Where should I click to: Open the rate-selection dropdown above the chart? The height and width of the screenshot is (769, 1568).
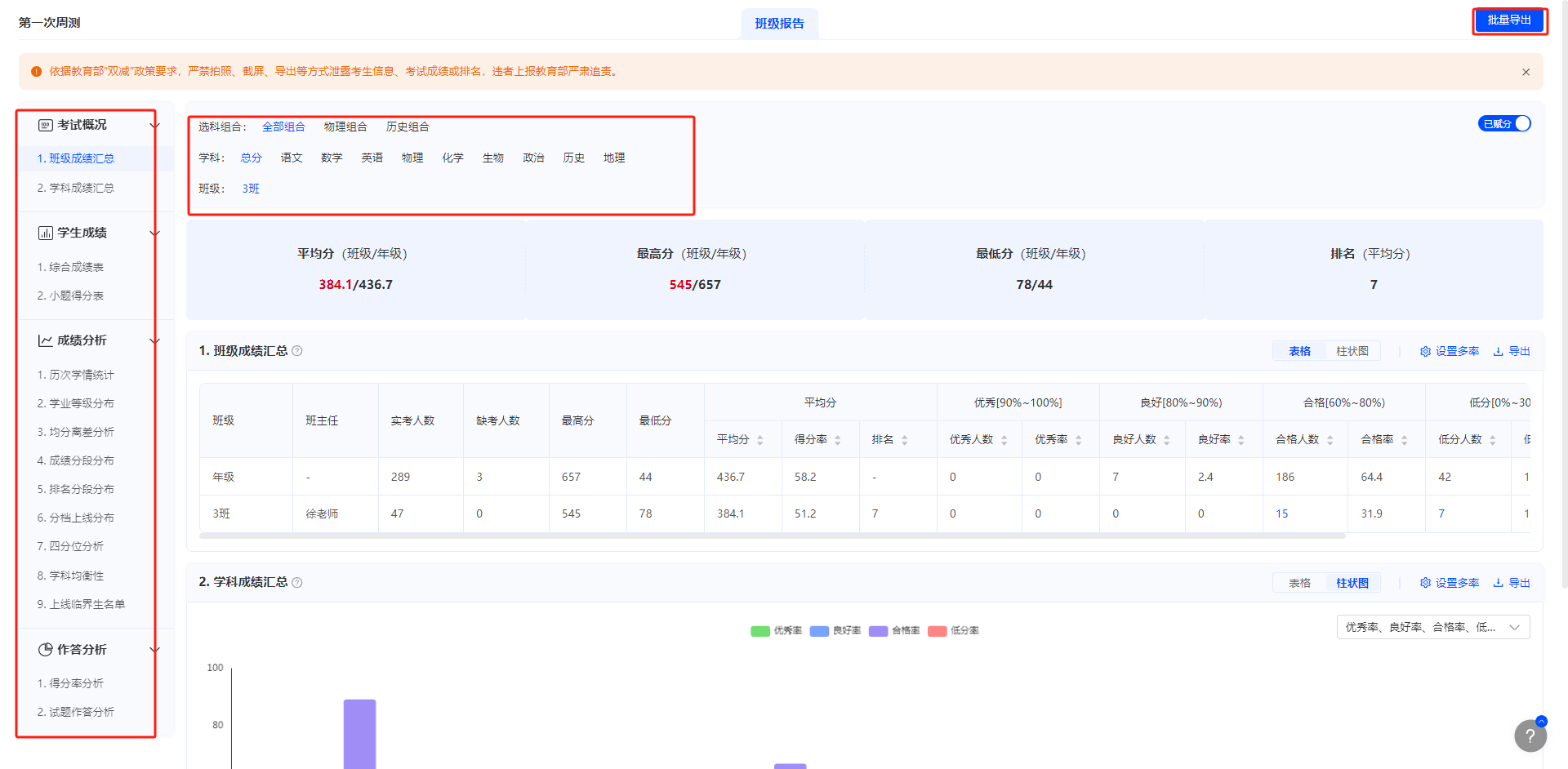[1432, 627]
